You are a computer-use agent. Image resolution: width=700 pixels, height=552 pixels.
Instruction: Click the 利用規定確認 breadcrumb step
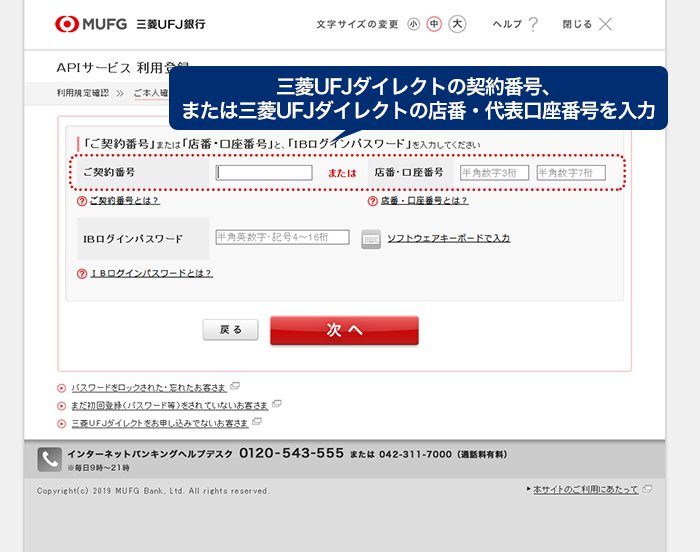(83, 93)
